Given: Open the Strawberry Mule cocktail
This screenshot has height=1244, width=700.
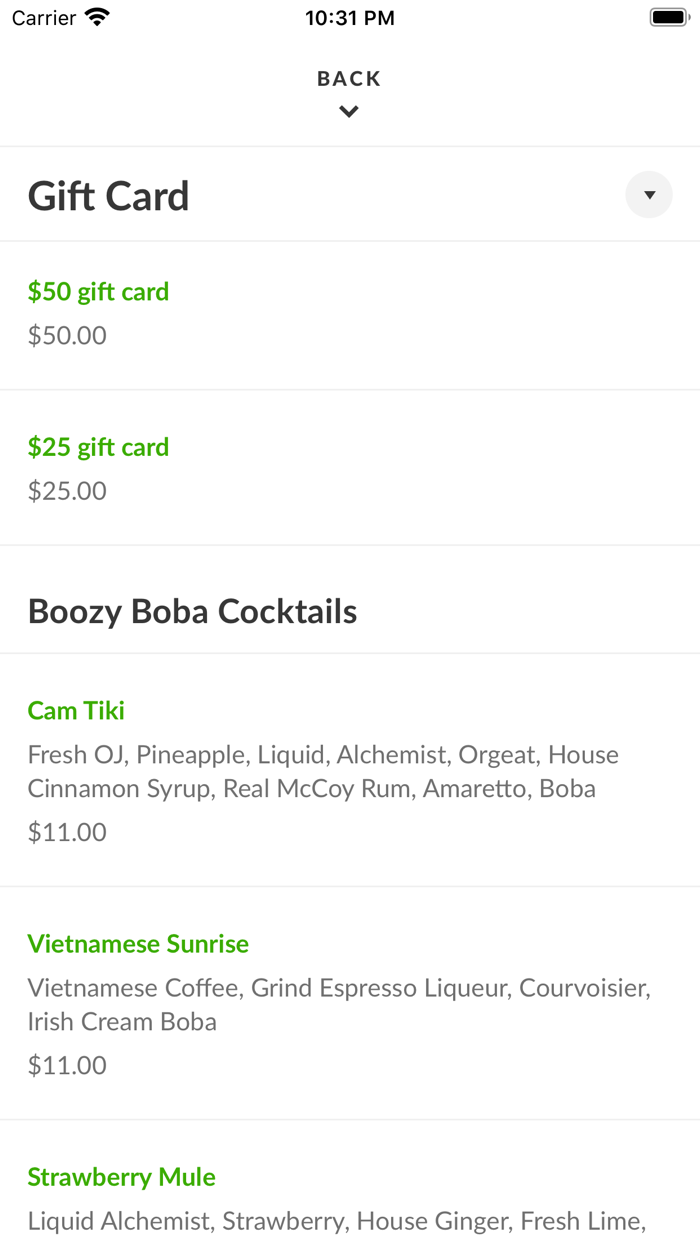Looking at the screenshot, I should point(122,1177).
